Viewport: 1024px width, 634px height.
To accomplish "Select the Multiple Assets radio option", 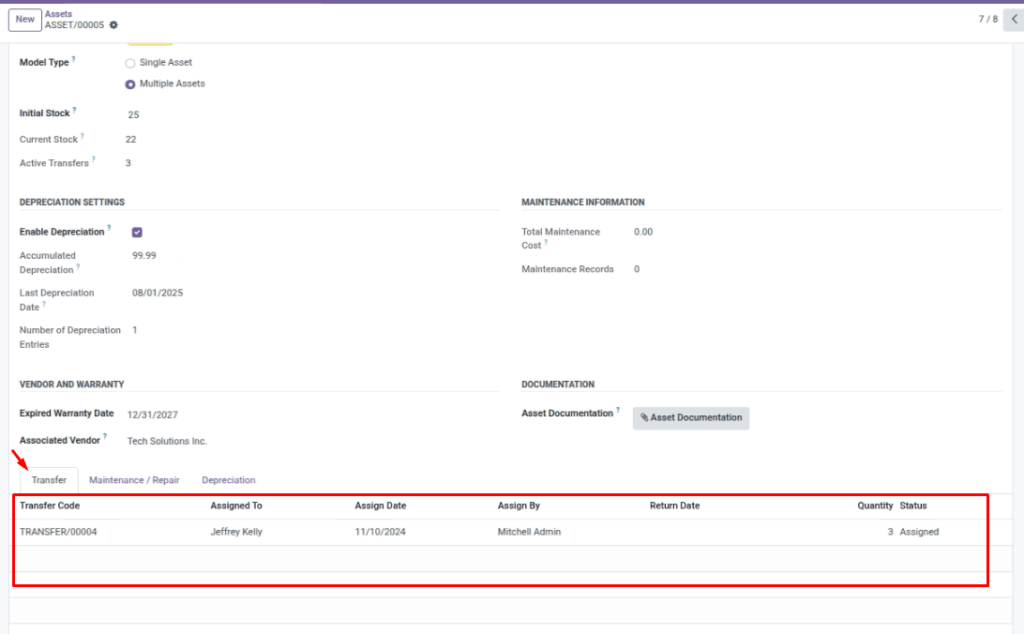I will pos(130,84).
